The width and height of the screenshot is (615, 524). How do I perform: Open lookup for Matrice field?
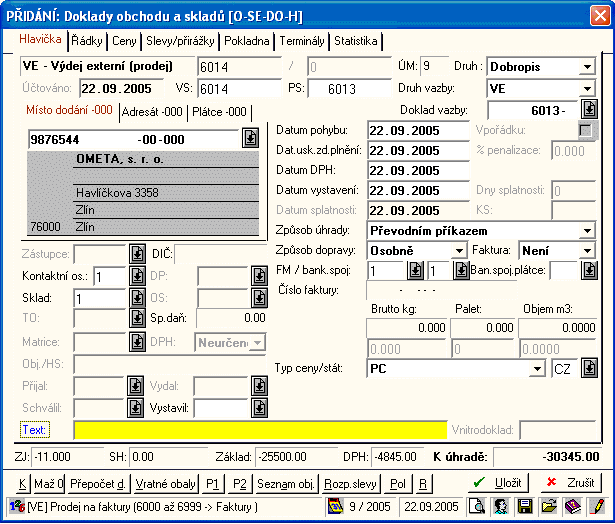(x=137, y=342)
